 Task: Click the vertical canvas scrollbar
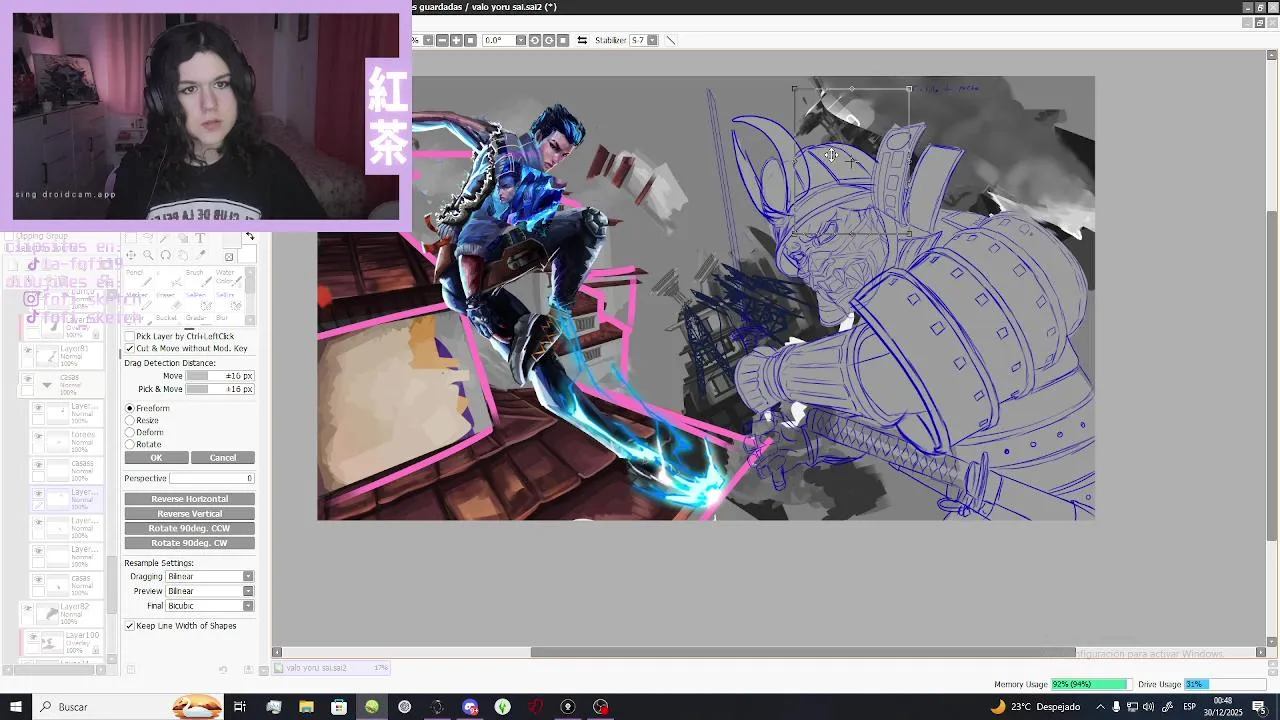click(x=1272, y=375)
